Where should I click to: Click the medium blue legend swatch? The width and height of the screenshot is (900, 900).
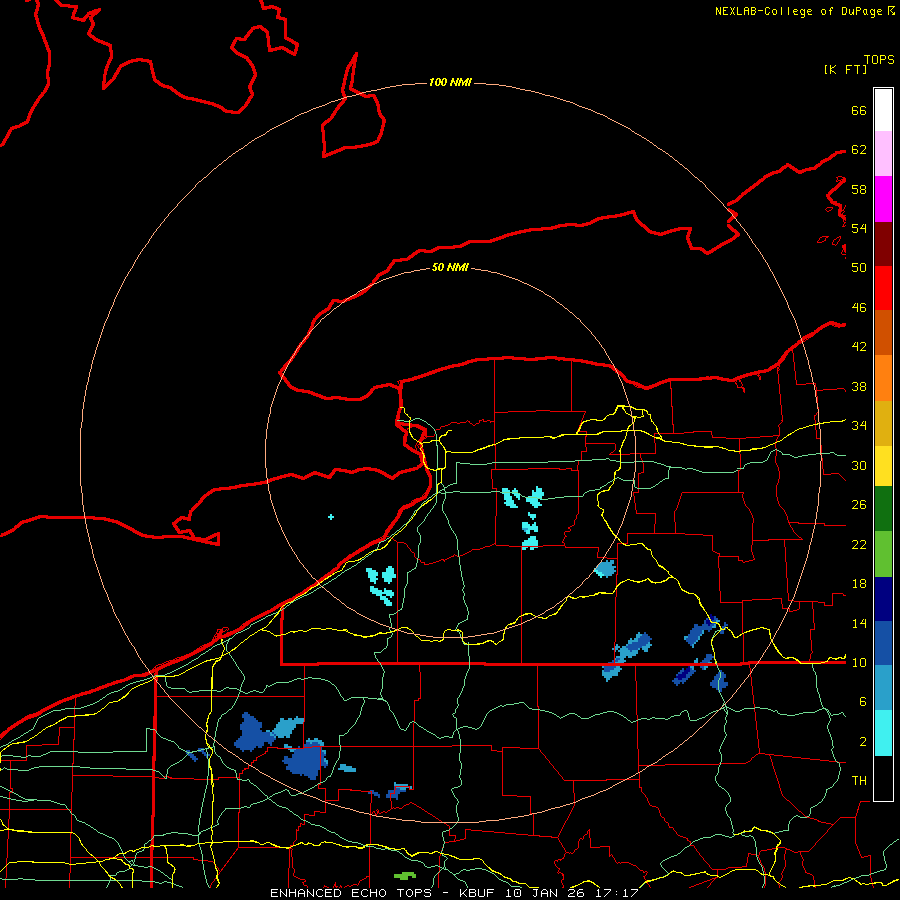883,643
